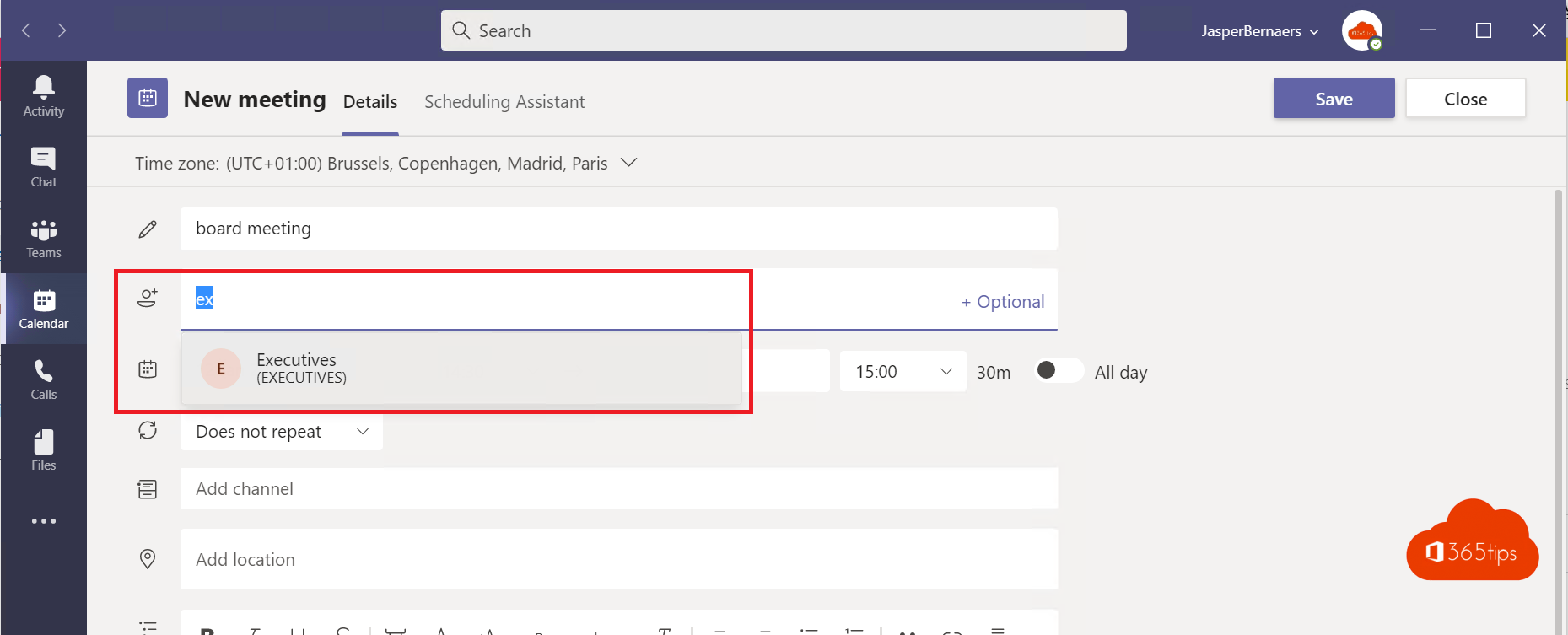Click the Search box
1568x635 pixels.
(x=784, y=30)
